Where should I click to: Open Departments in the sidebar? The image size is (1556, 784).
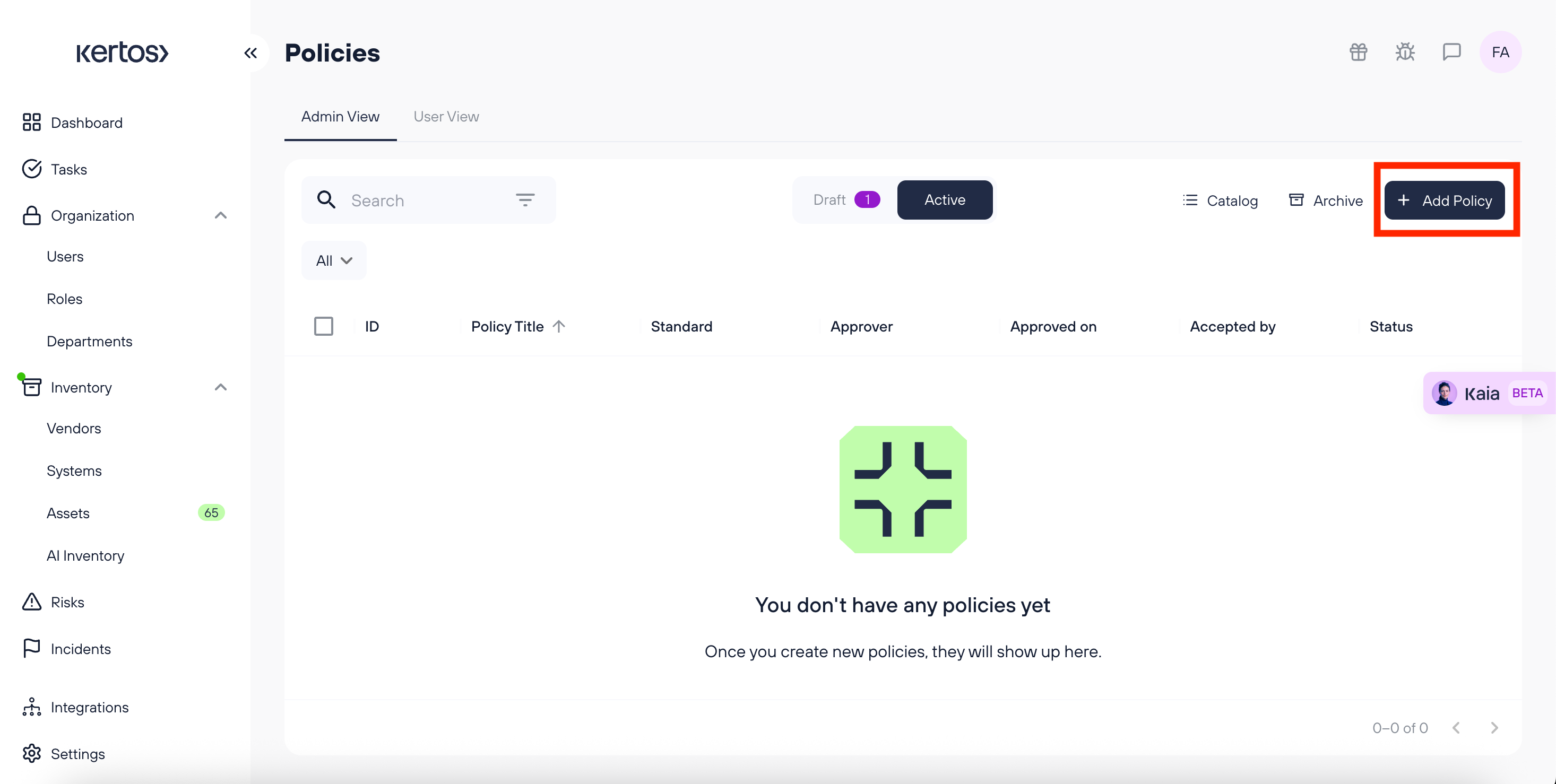[89, 341]
